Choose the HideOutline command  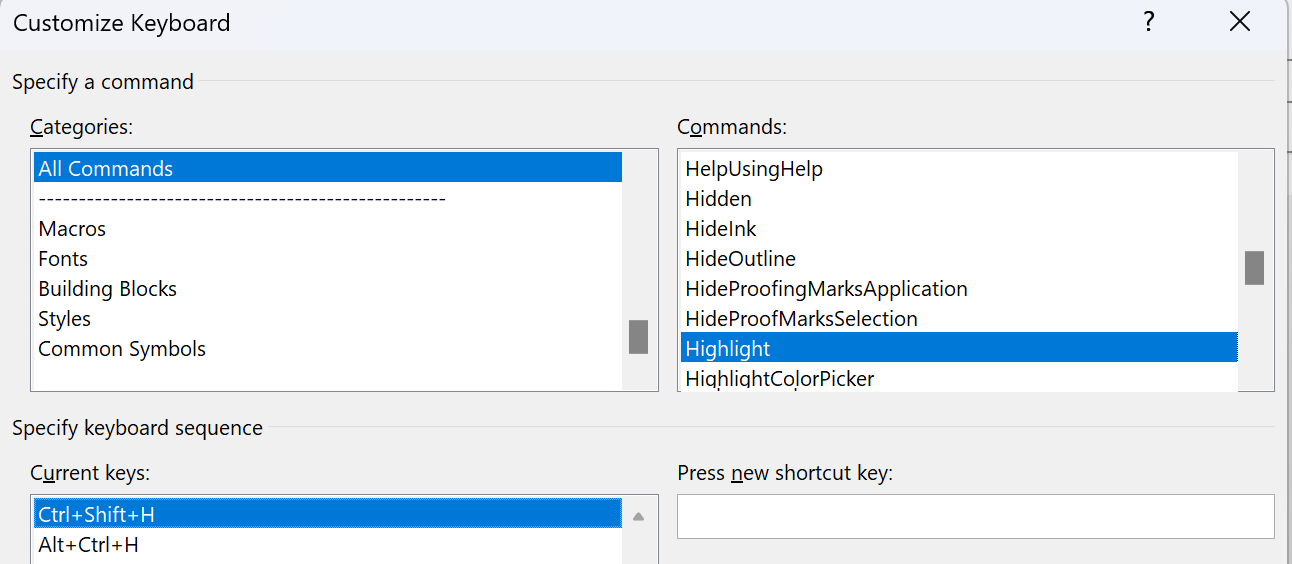740,259
